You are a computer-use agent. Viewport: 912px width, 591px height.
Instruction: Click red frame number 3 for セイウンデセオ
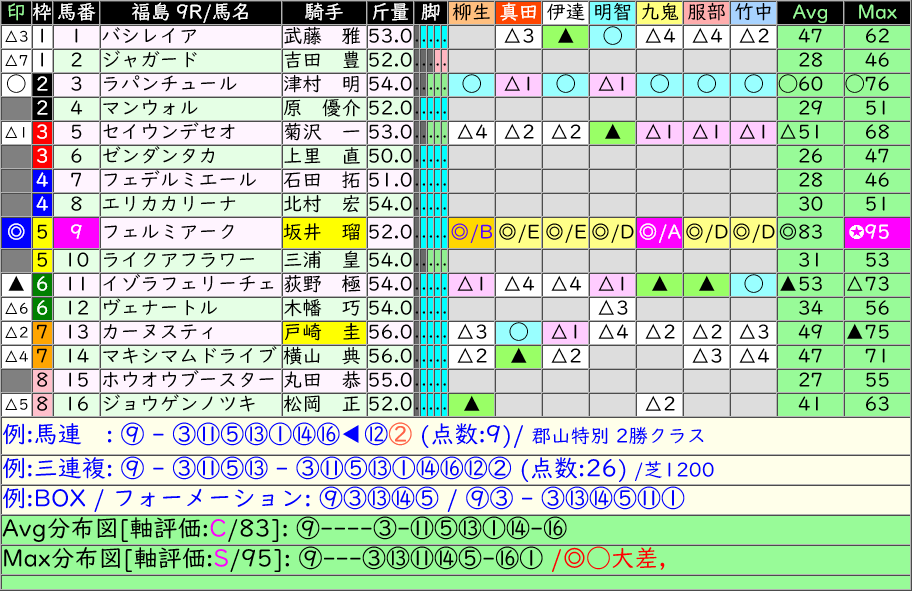click(41, 132)
